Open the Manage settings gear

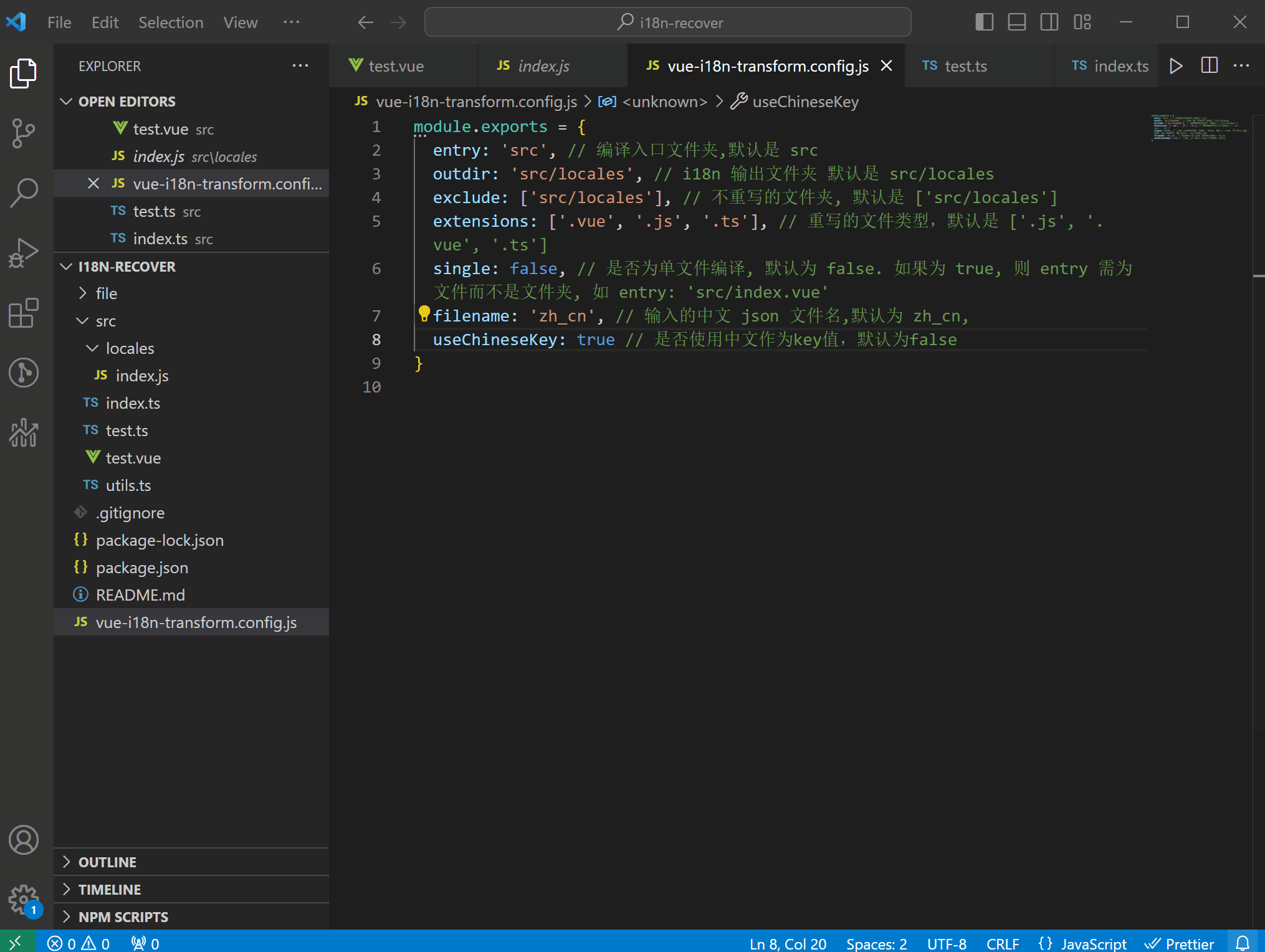(x=24, y=899)
